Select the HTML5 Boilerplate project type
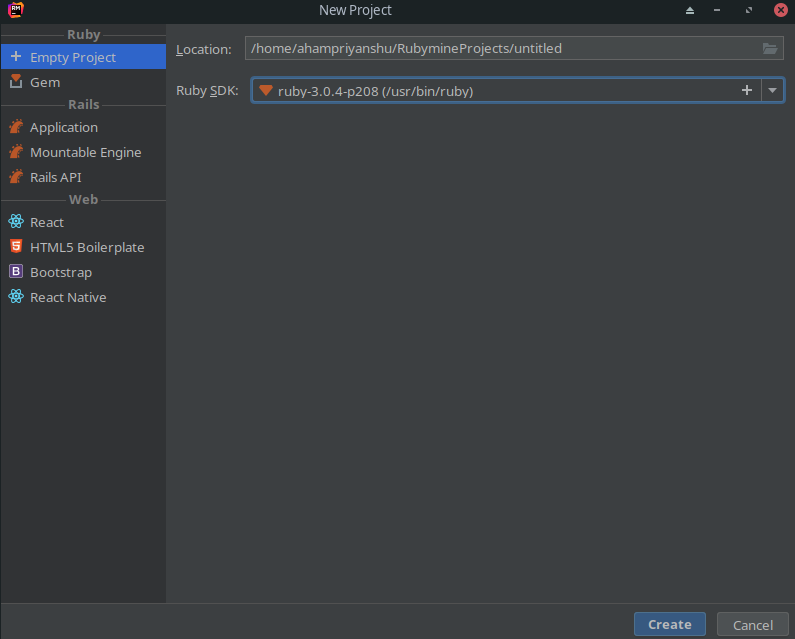Image resolution: width=795 pixels, height=639 pixels. [x=83, y=247]
